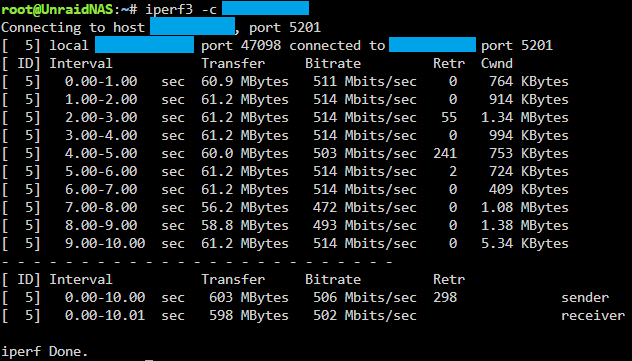Screen dimensions: 632x361
Task: Click the 'iperf Done.' line
Action: pos(44,351)
